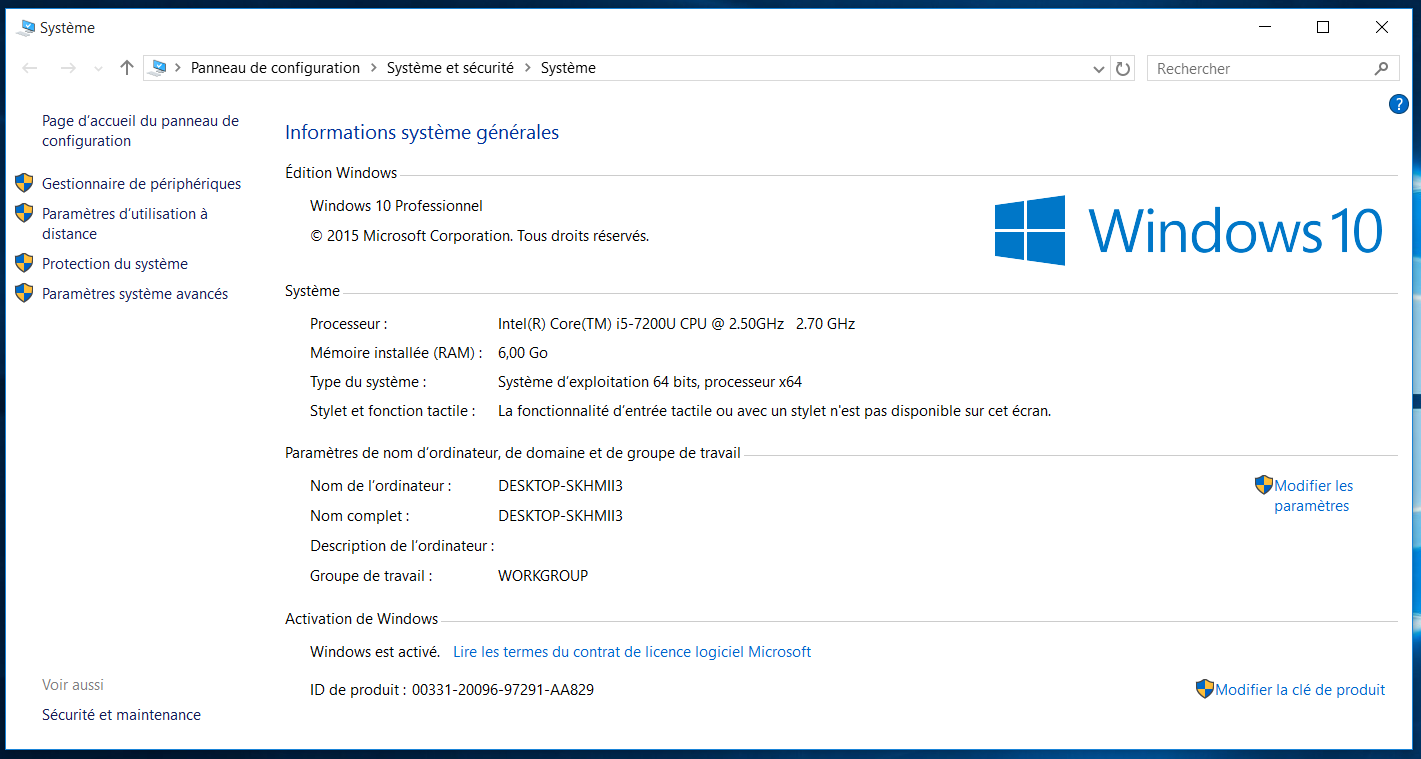The image size is (1421, 759).
Task: Open Page d'accueil du panneau de configuration
Action: coord(140,131)
